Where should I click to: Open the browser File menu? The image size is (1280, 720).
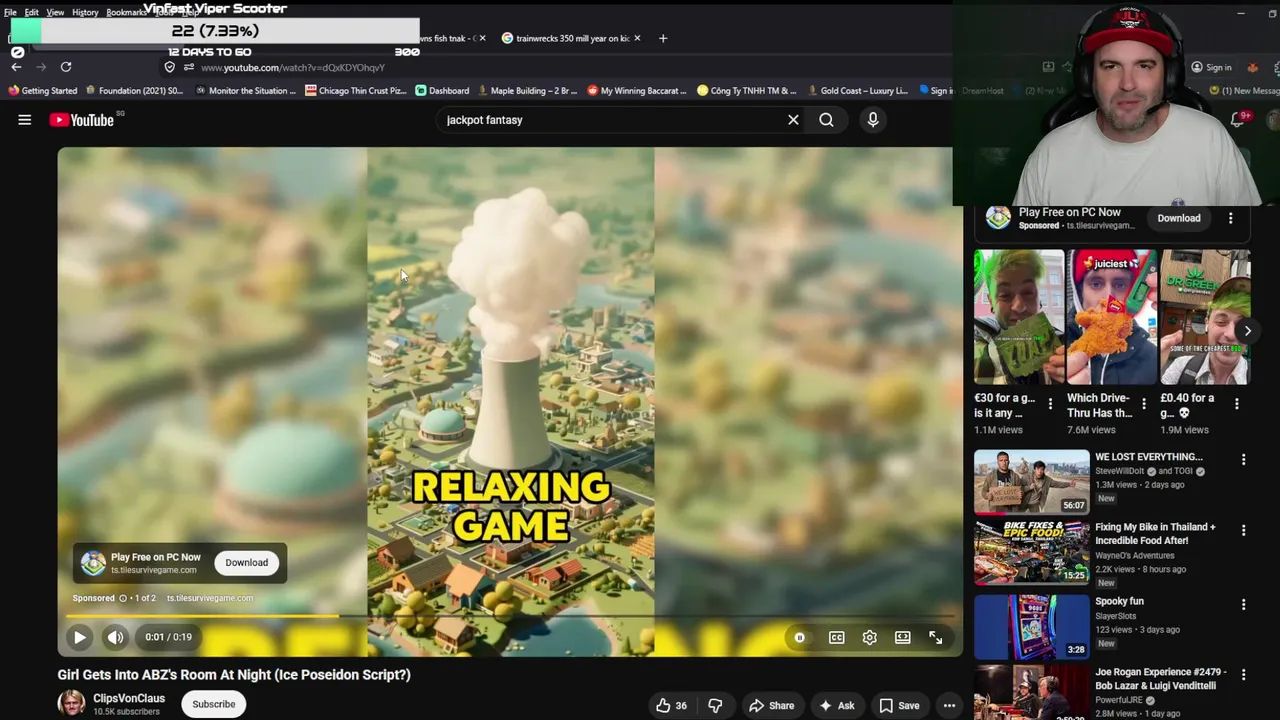(10, 12)
